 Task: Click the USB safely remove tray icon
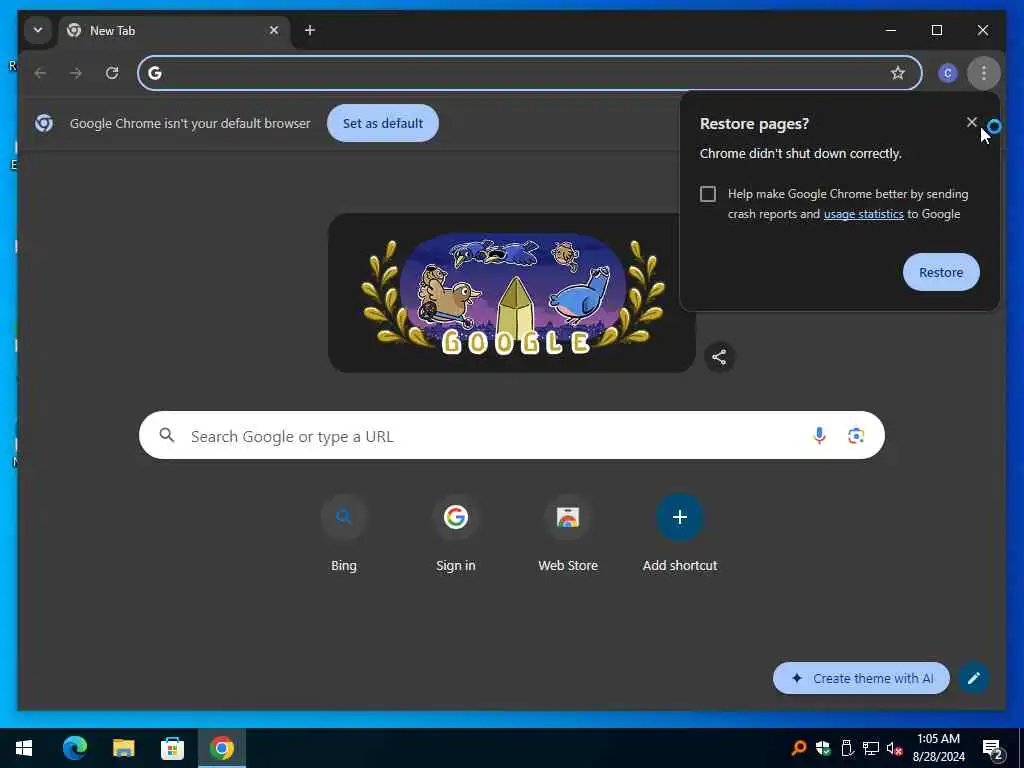click(x=847, y=748)
